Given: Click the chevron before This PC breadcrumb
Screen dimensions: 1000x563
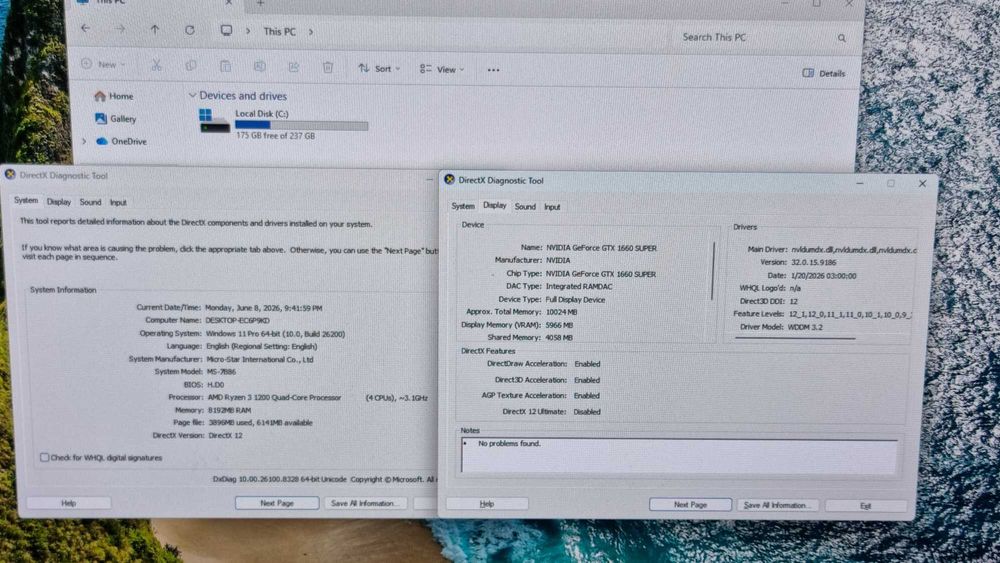Looking at the screenshot, I should pos(248,31).
